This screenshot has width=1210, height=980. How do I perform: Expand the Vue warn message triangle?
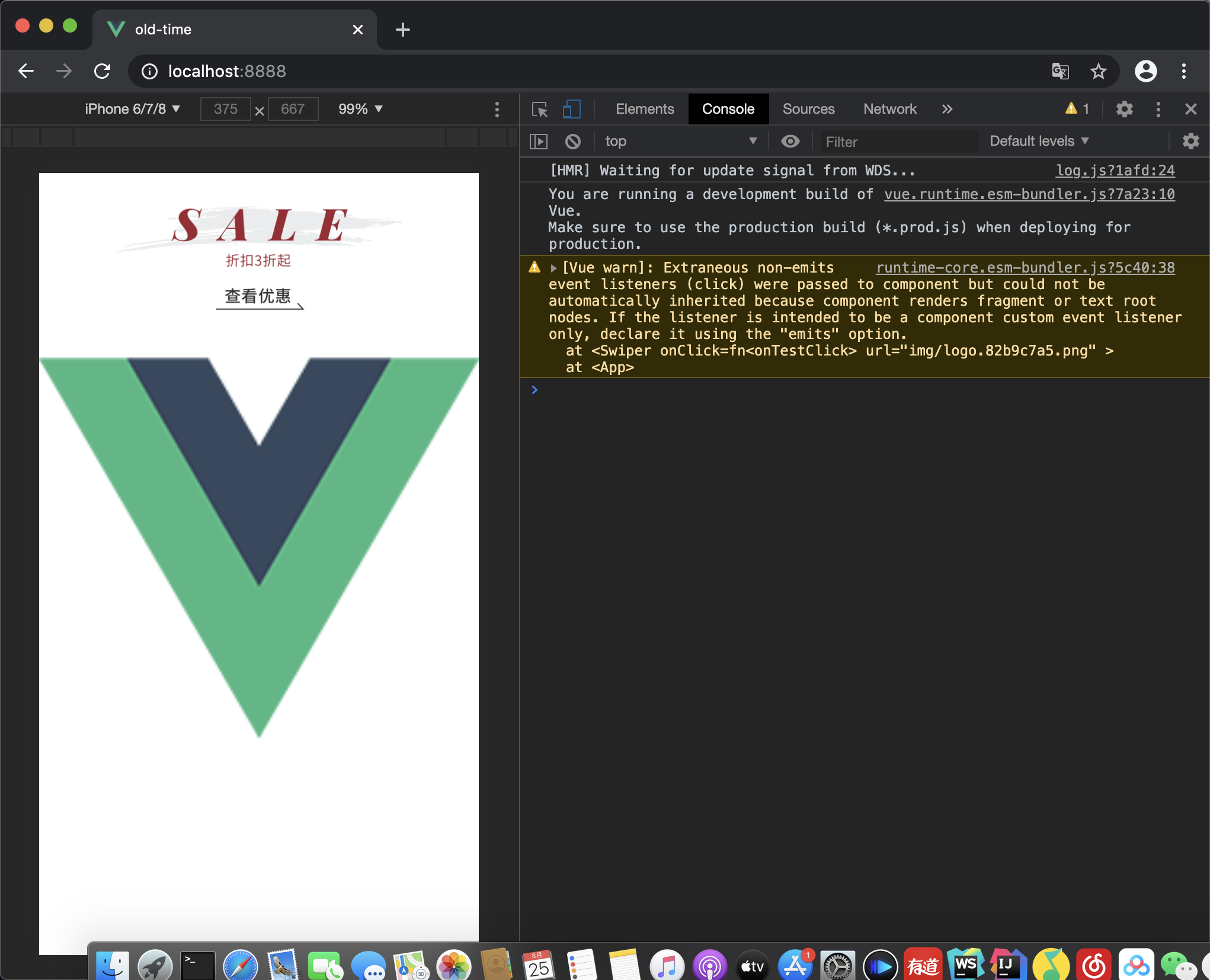553,268
